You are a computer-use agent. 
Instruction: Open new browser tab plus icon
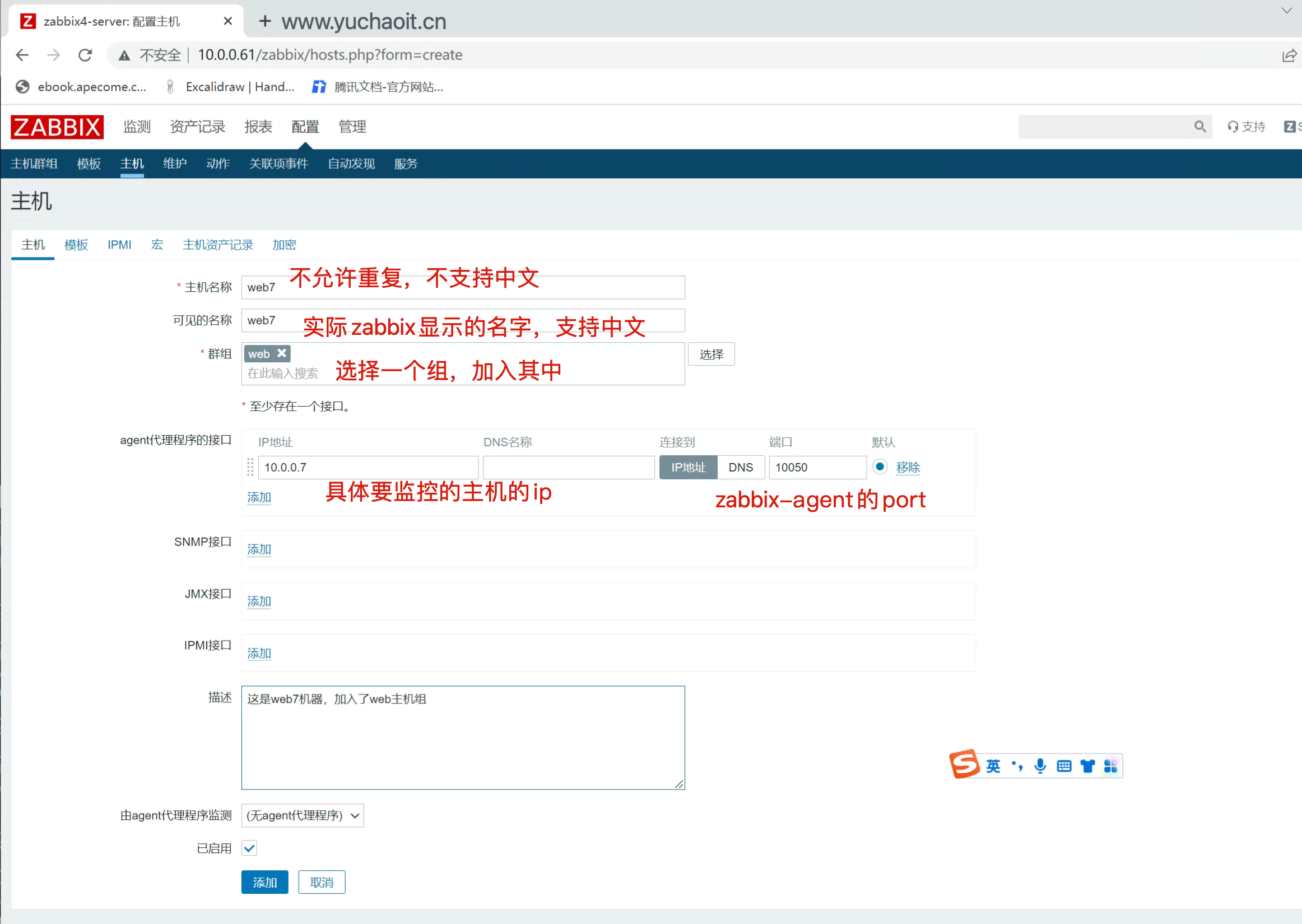(264, 22)
